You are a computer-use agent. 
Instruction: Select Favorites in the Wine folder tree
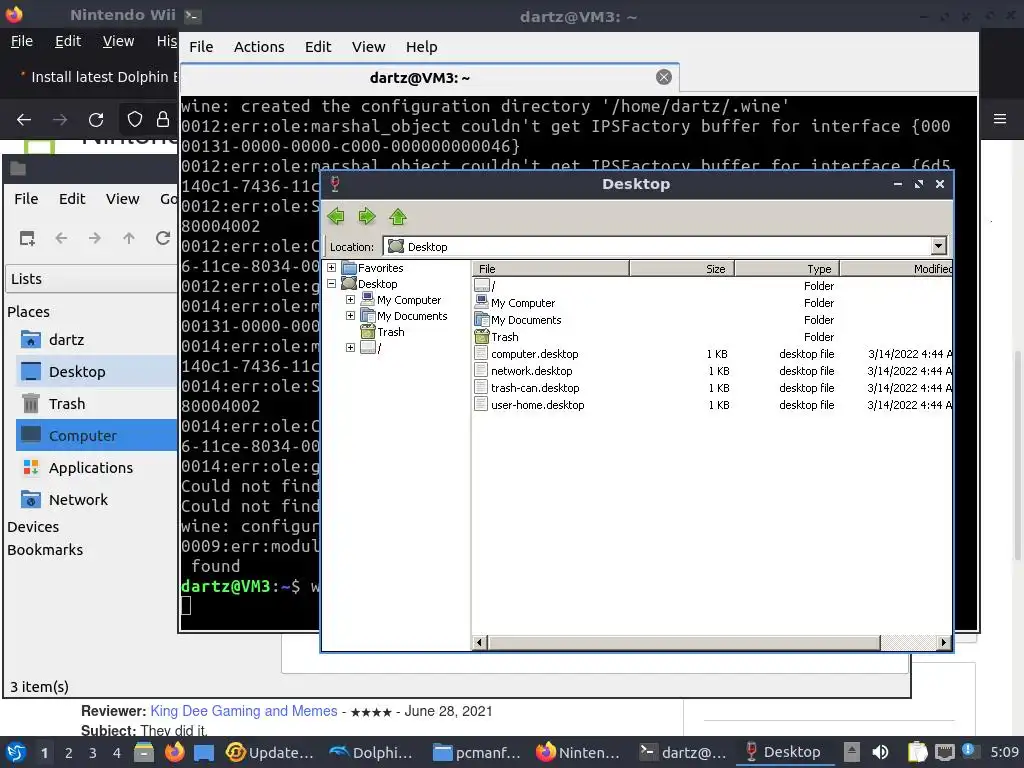[x=380, y=268]
